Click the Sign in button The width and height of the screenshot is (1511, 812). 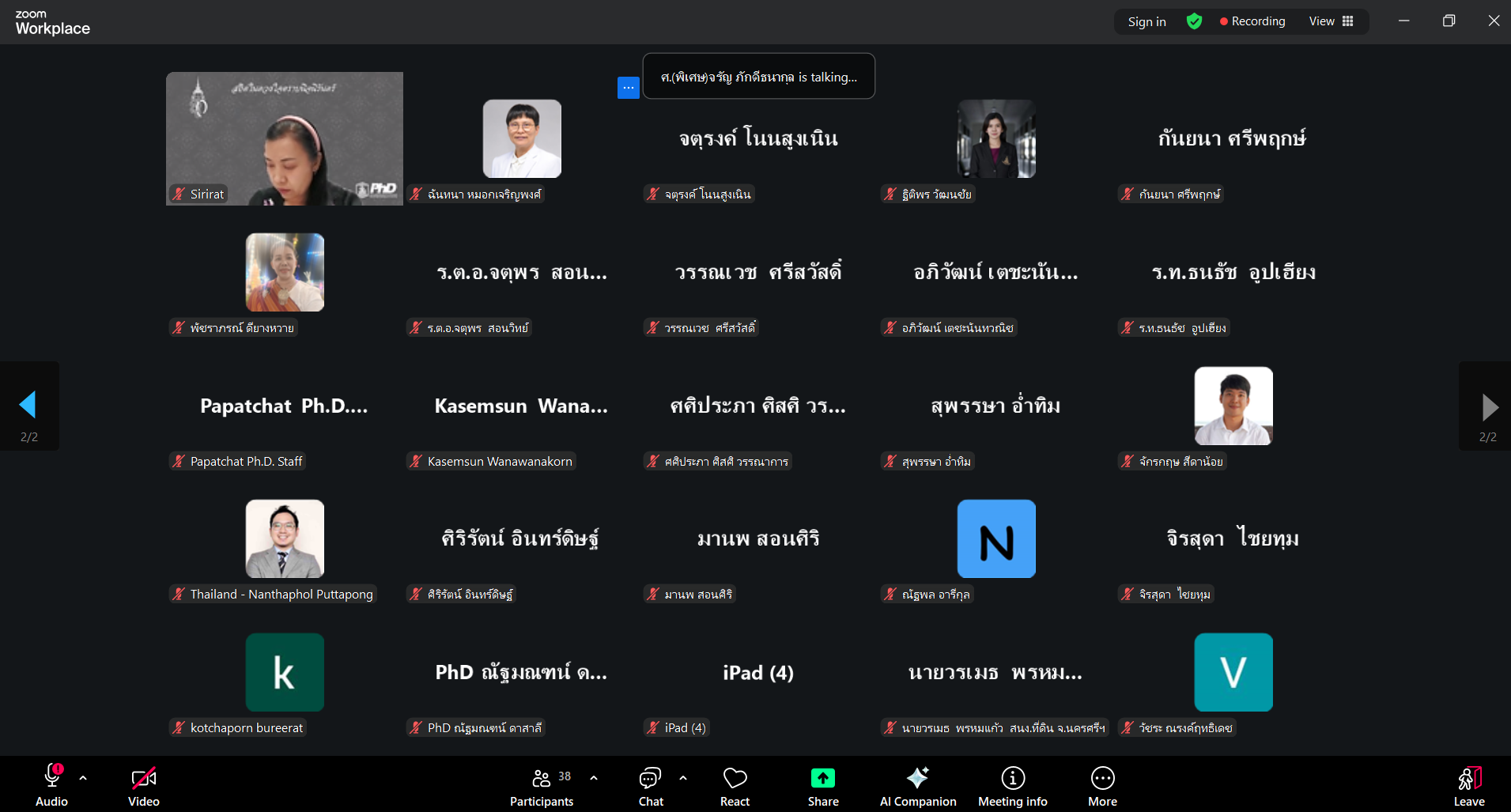pos(1146,21)
